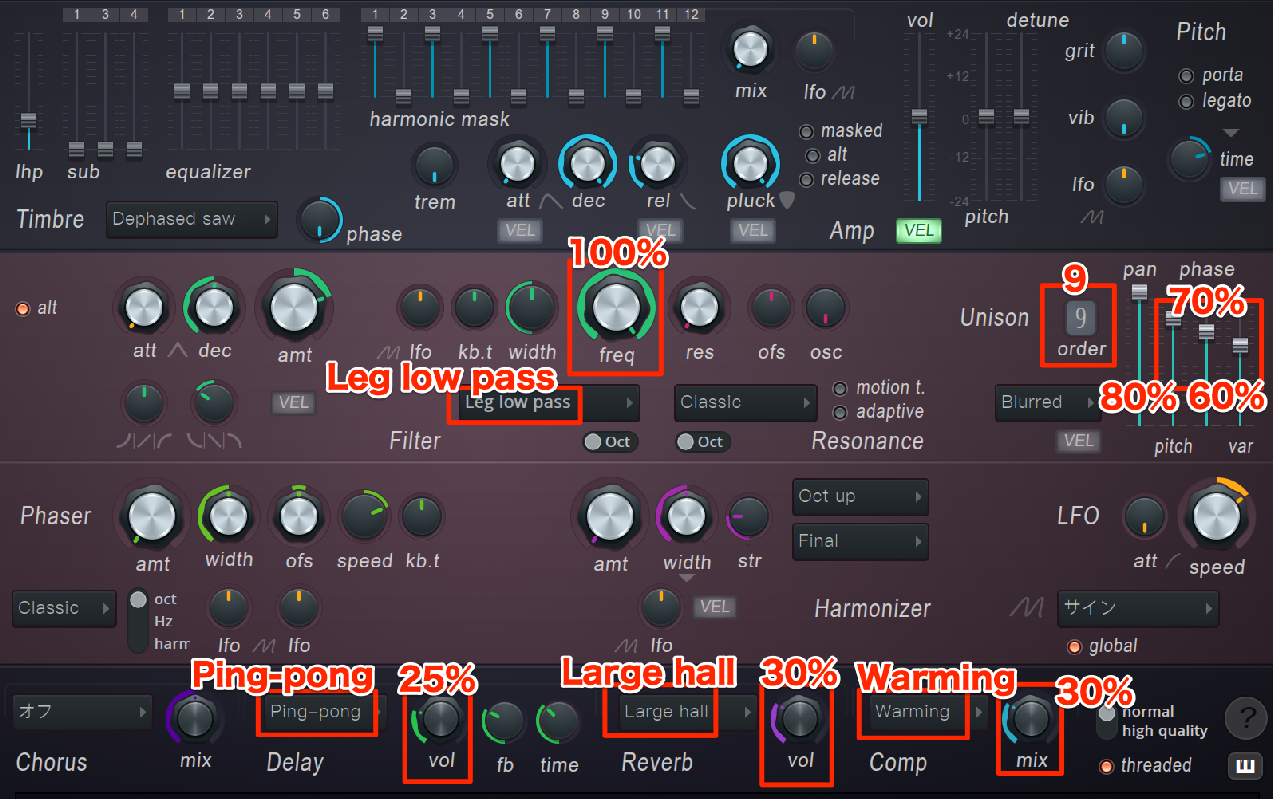This screenshot has height=799, width=1280.
Task: Open the Ping-pong delay type menu
Action: point(322,712)
